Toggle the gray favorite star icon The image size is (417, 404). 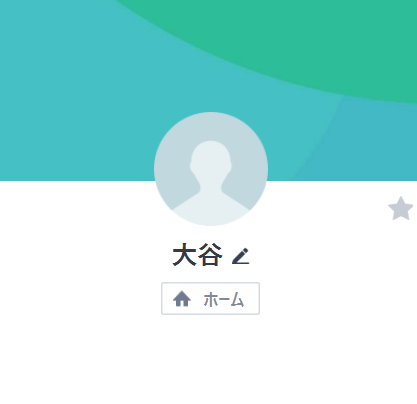tap(401, 209)
